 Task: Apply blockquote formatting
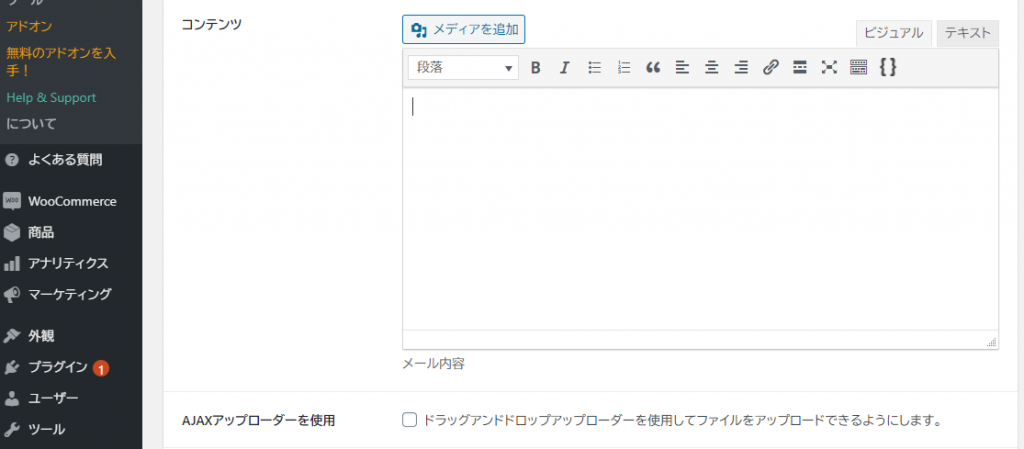(653, 67)
